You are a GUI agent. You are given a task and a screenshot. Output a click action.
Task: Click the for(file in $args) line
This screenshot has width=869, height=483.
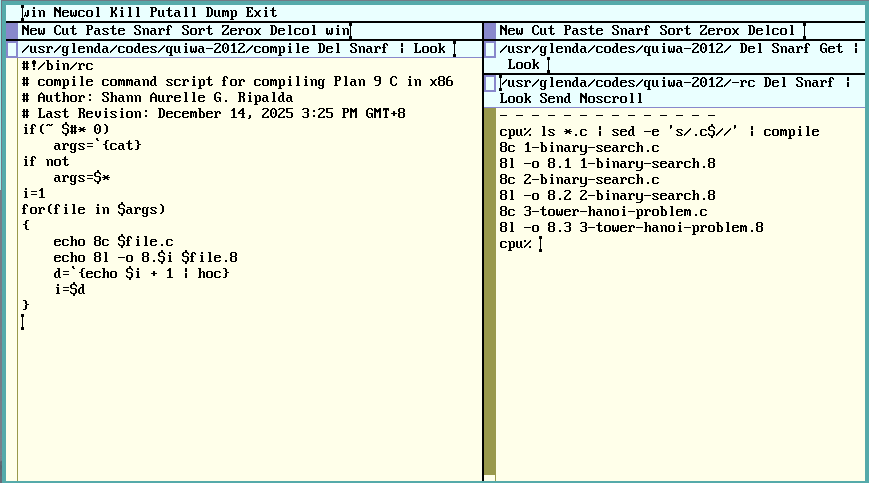pyautogui.click(x=93, y=210)
